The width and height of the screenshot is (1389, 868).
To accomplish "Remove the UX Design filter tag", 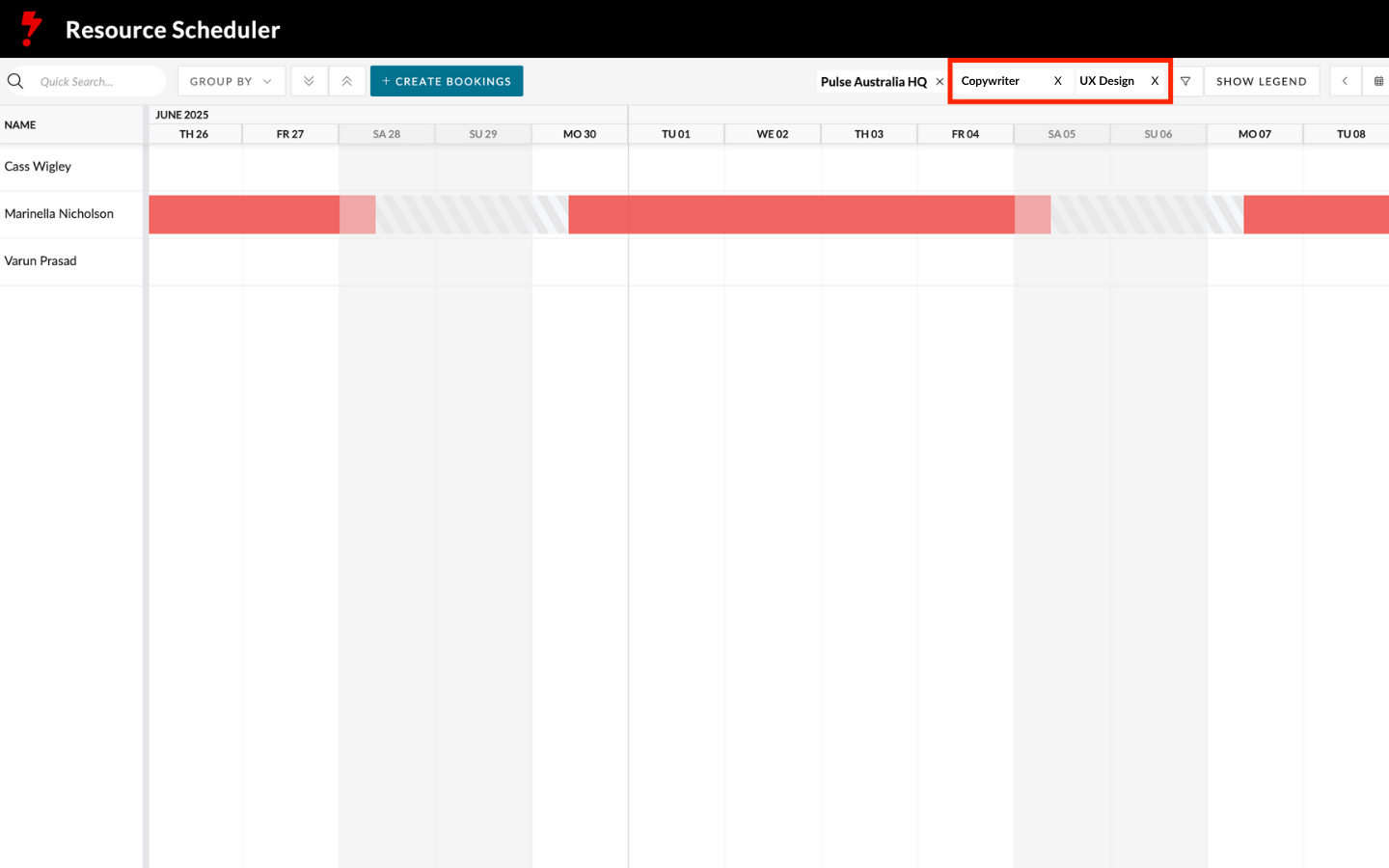I will coord(1155,81).
